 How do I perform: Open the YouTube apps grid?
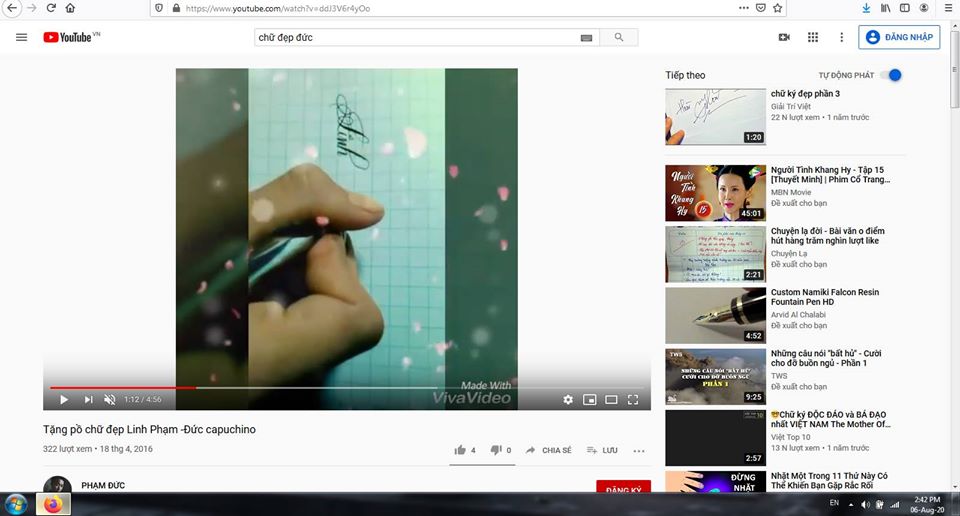pos(813,38)
